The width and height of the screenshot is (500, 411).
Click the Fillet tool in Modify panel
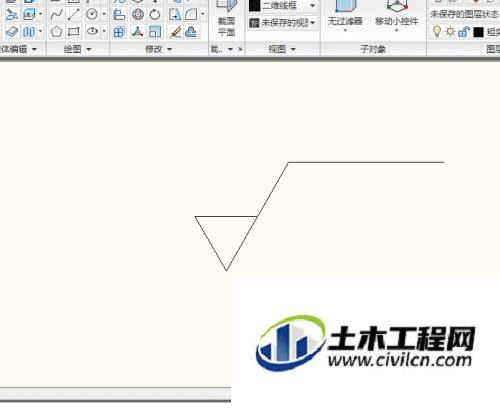tap(191, 15)
